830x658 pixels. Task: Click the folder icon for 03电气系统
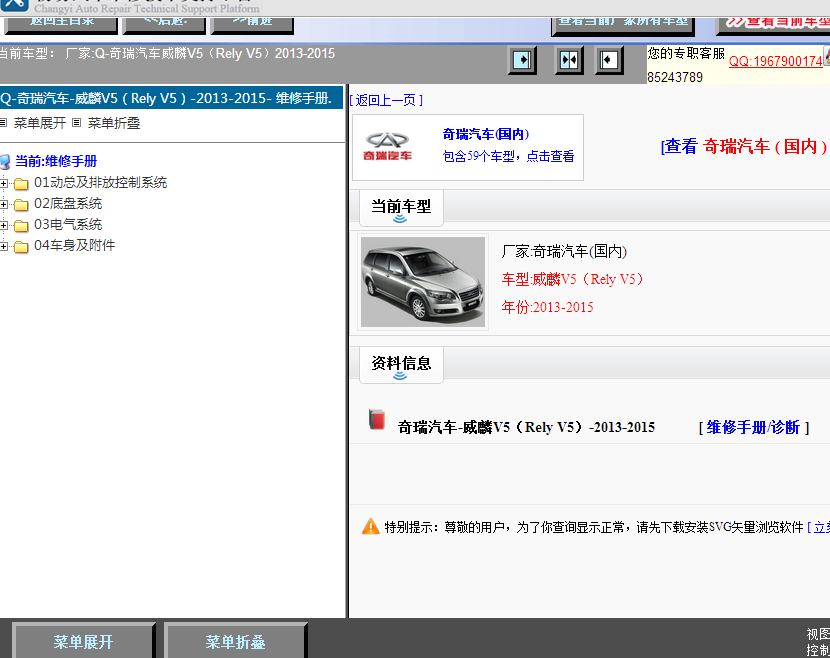coord(21,226)
